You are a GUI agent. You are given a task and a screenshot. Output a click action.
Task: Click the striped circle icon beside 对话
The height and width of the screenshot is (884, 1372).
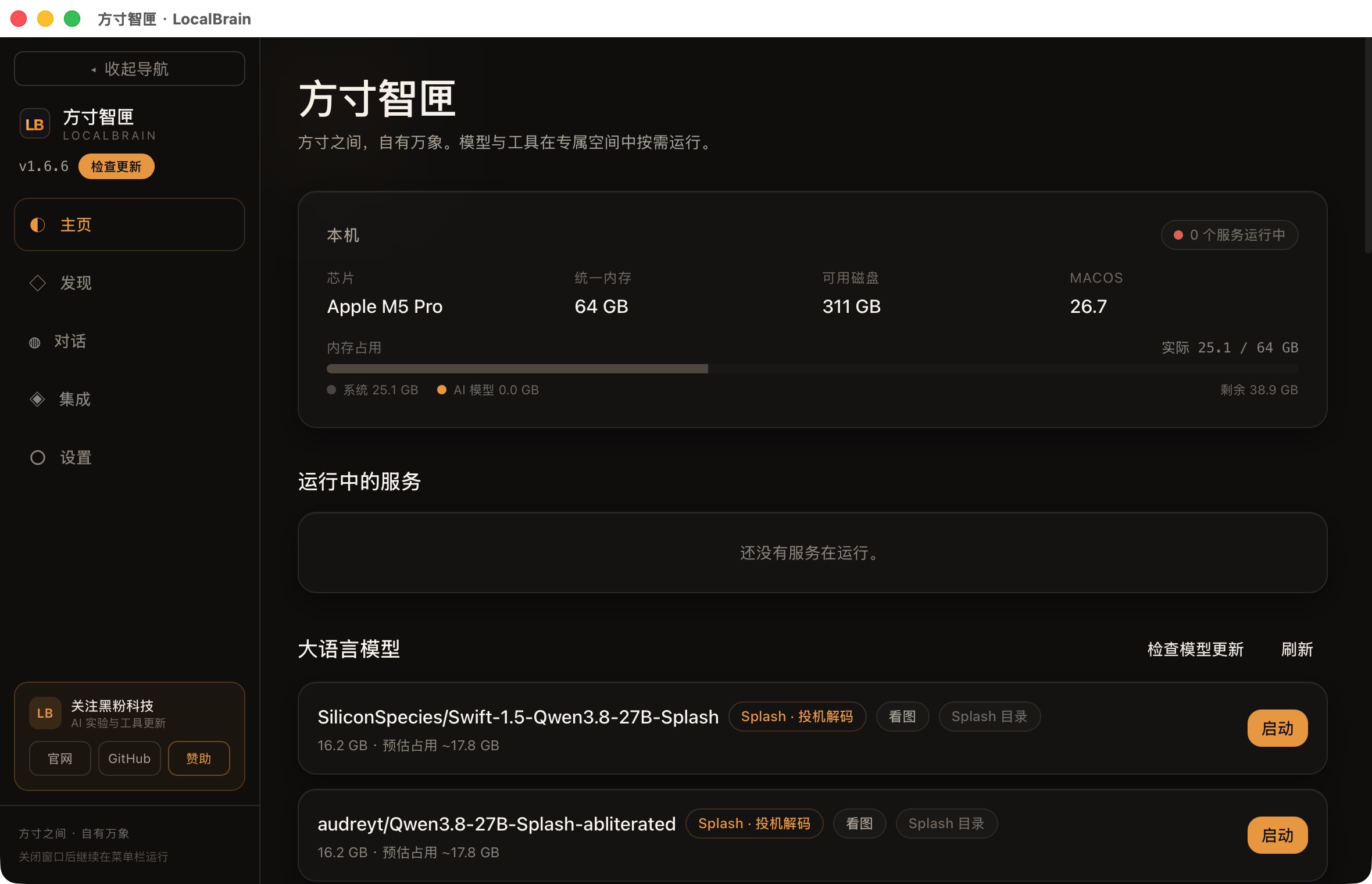coord(35,343)
